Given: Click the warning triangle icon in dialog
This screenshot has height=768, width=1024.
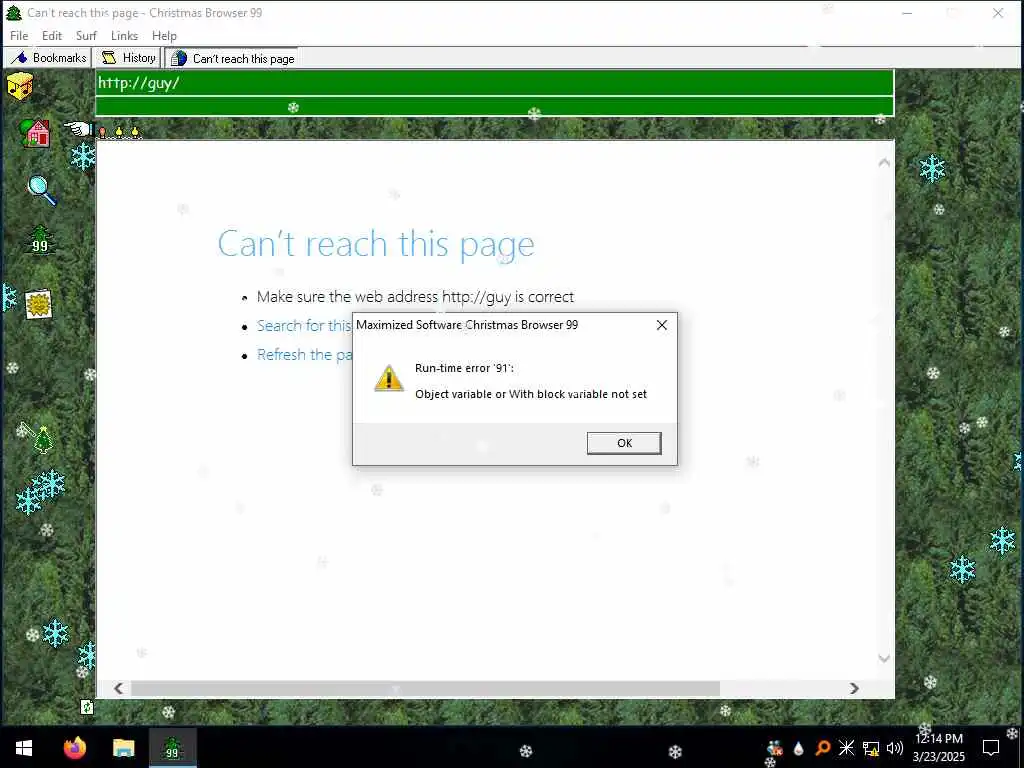Looking at the screenshot, I should click(389, 379).
